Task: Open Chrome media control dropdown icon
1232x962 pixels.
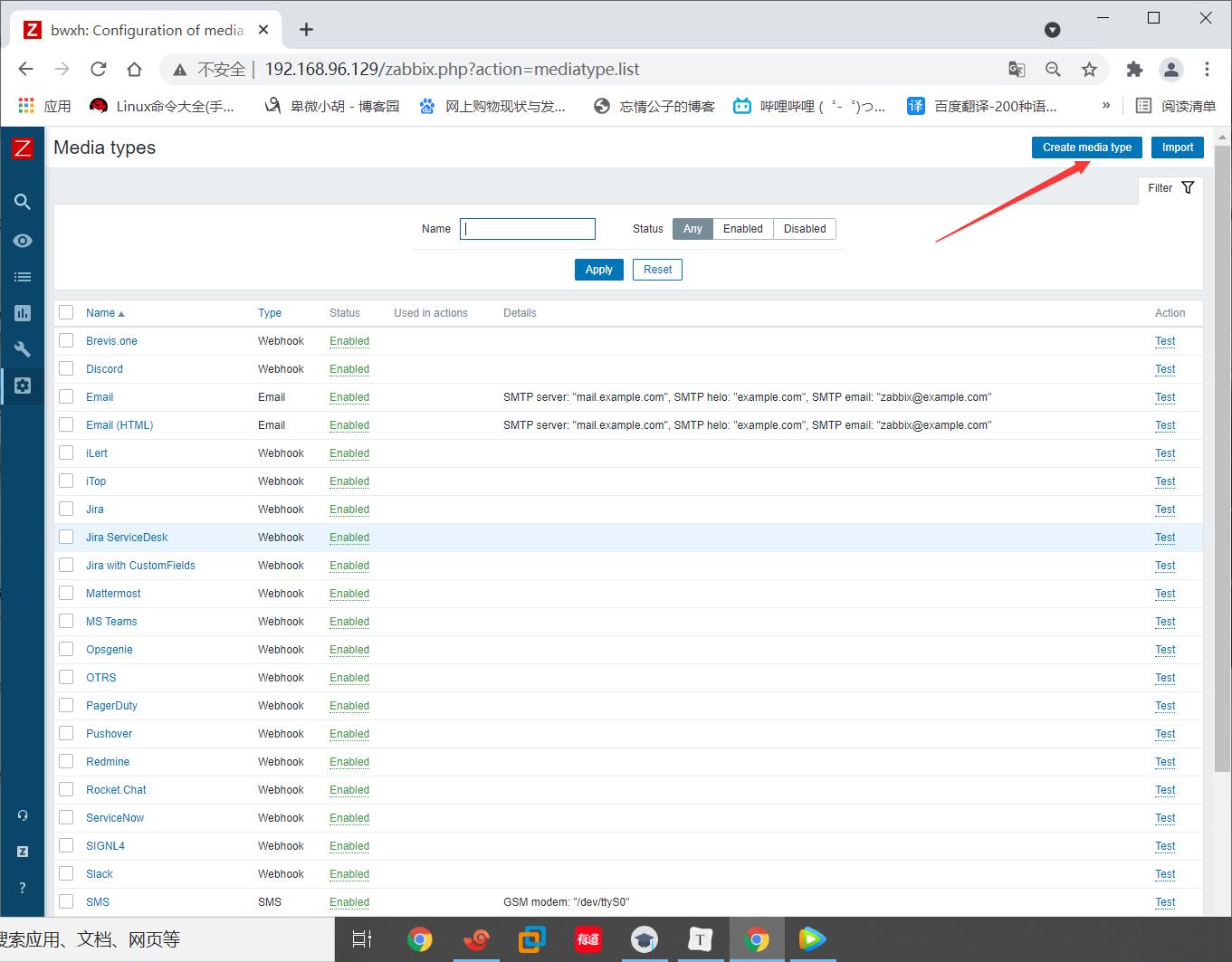Action: (x=1052, y=30)
